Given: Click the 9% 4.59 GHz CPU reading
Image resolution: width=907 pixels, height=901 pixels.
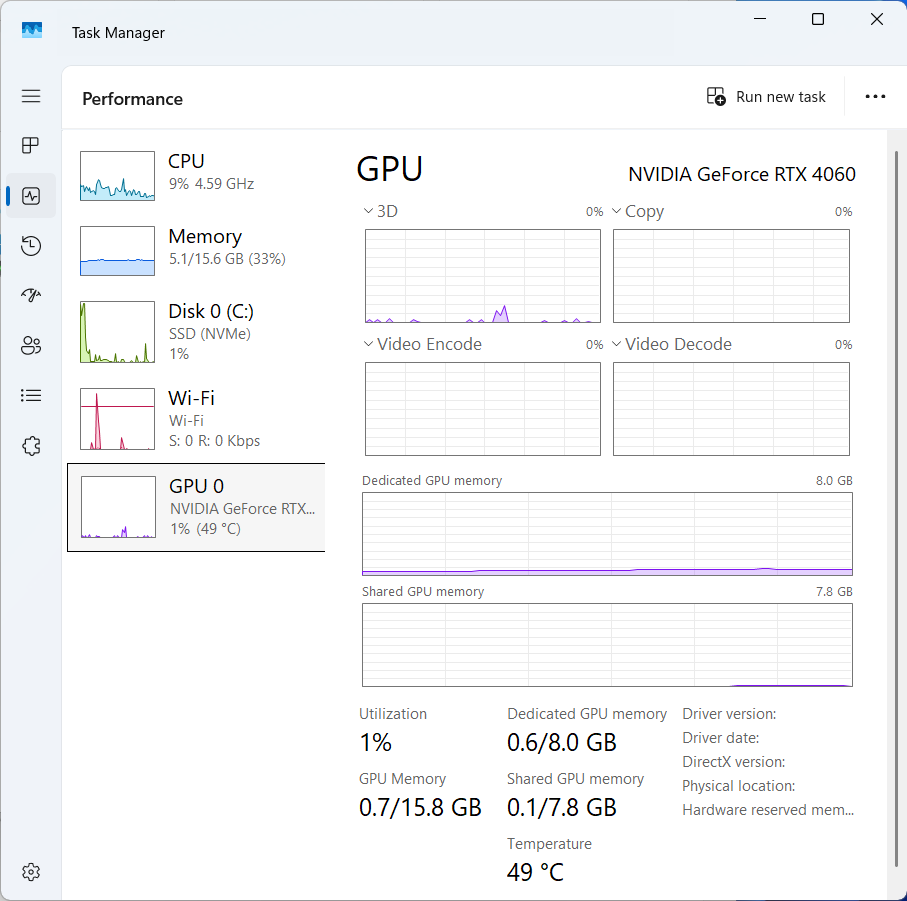Looking at the screenshot, I should click(211, 184).
